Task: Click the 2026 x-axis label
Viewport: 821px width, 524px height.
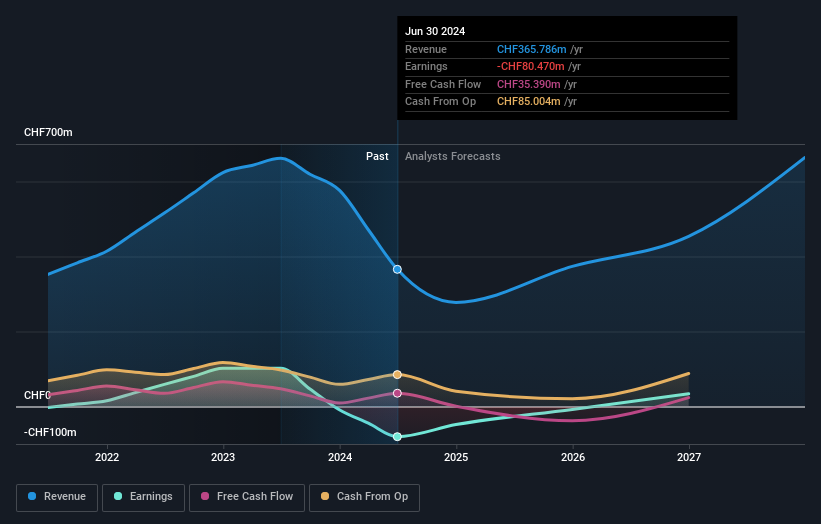Action: [x=573, y=457]
